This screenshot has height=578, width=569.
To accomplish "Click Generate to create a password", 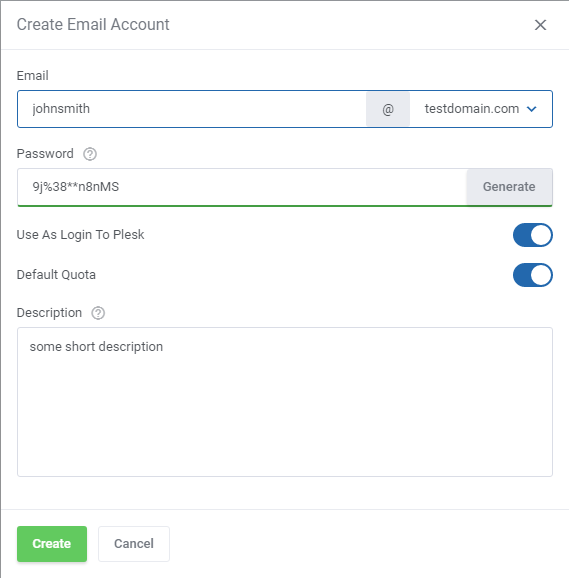I will (509, 187).
